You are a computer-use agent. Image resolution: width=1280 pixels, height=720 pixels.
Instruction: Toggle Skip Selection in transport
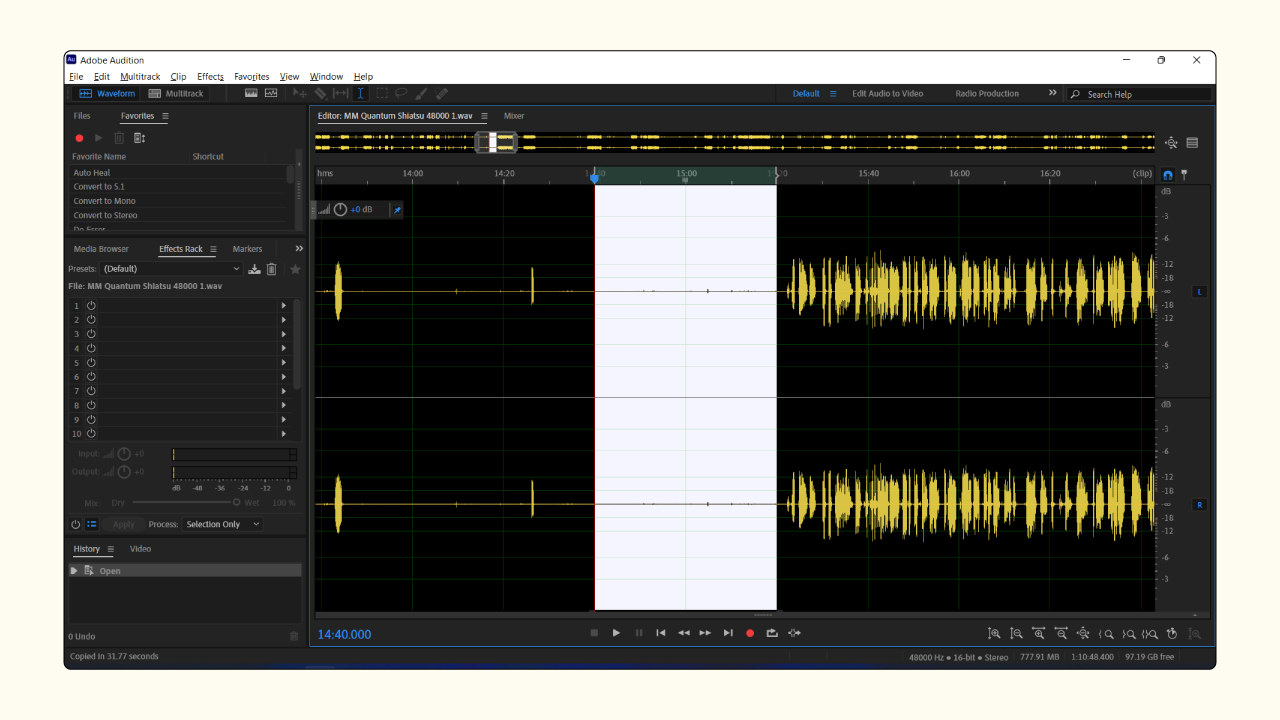tap(794, 633)
